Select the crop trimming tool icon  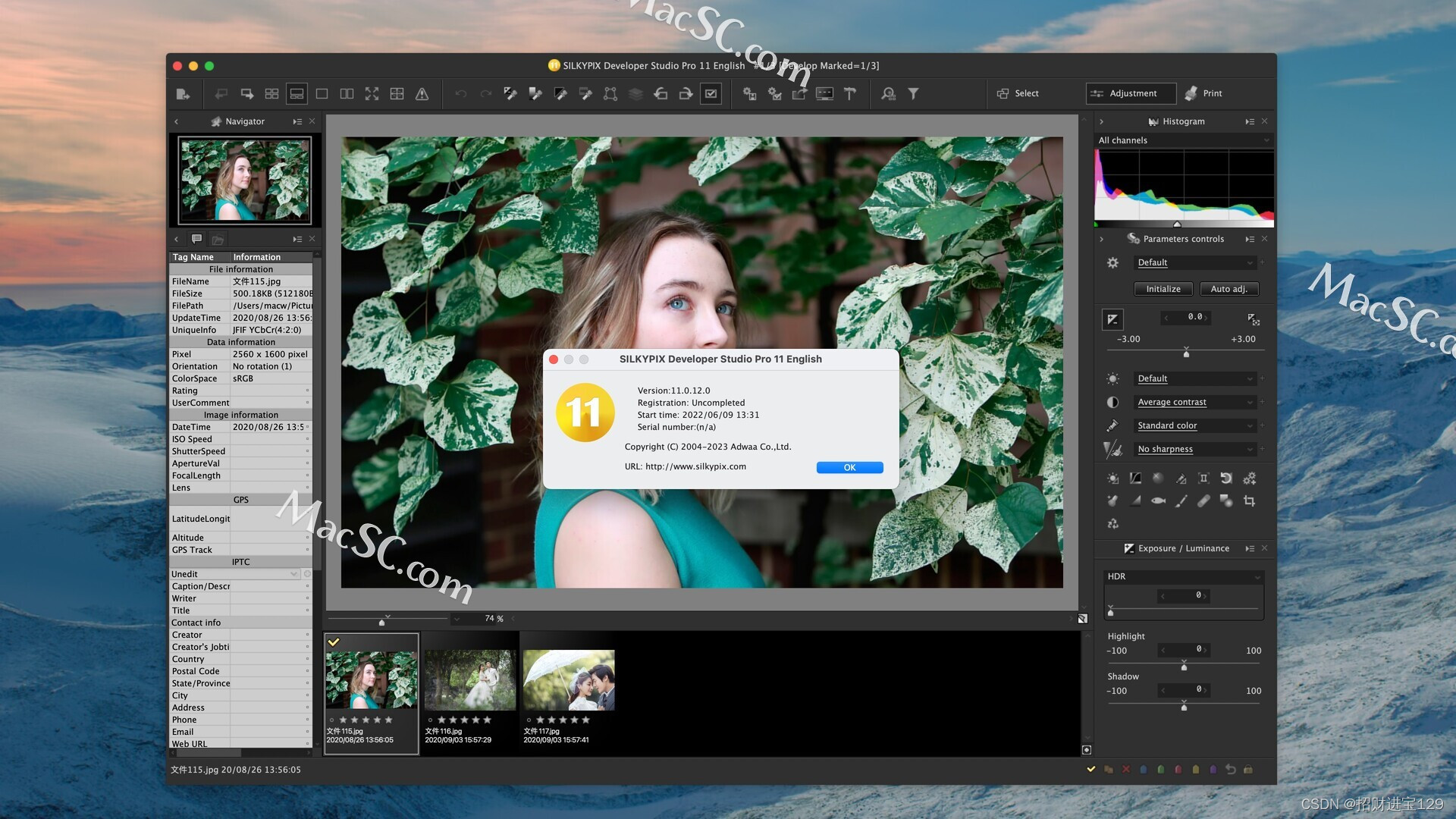click(1249, 501)
